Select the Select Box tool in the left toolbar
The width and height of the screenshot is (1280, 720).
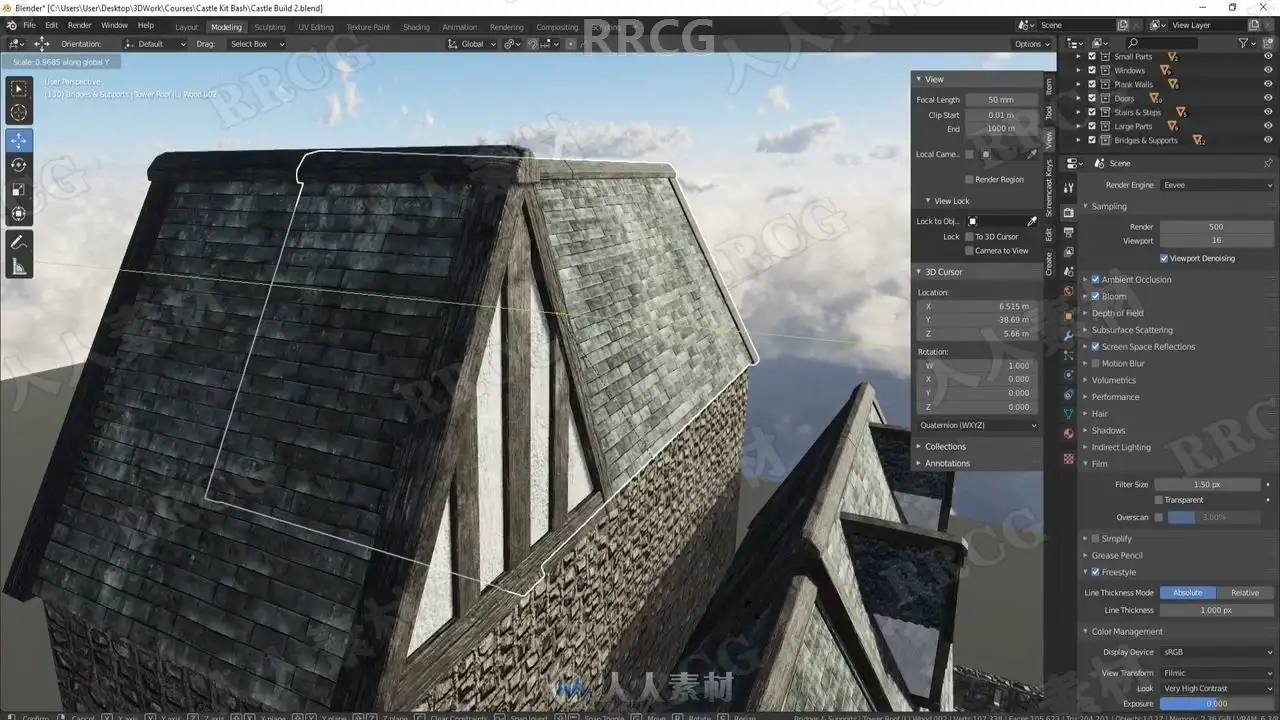click(x=19, y=89)
